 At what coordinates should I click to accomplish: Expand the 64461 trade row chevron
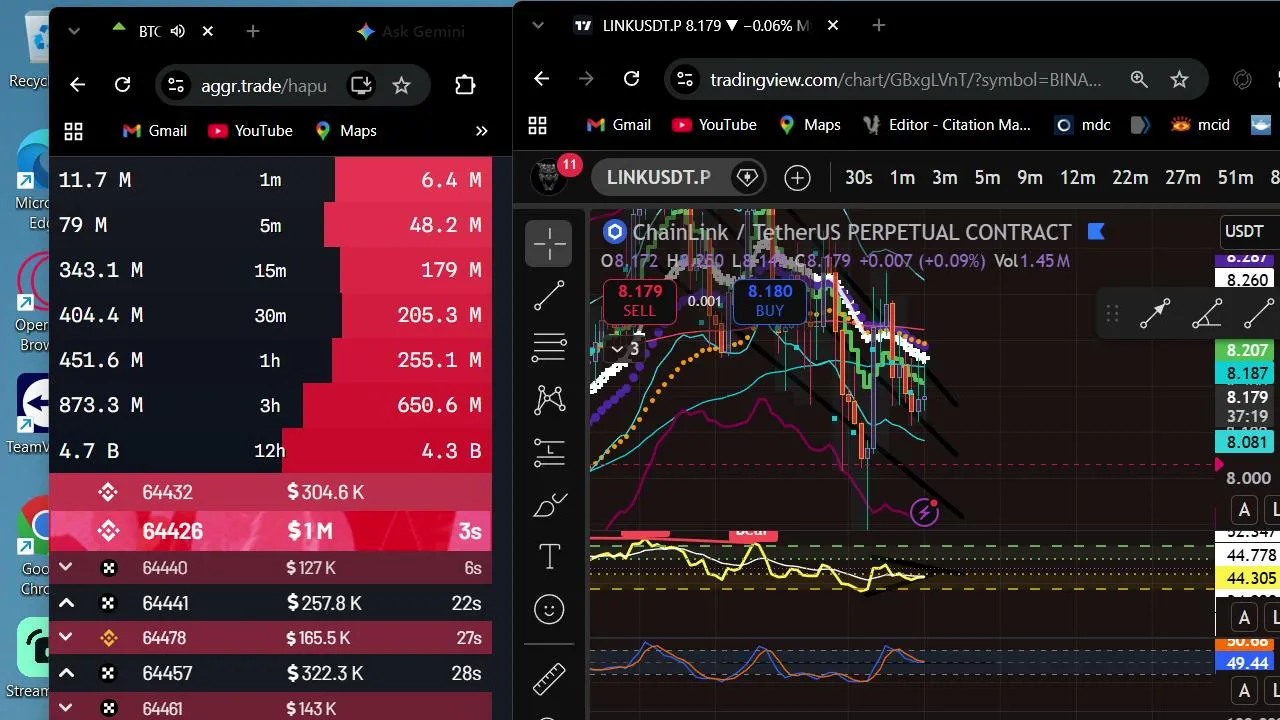click(66, 708)
